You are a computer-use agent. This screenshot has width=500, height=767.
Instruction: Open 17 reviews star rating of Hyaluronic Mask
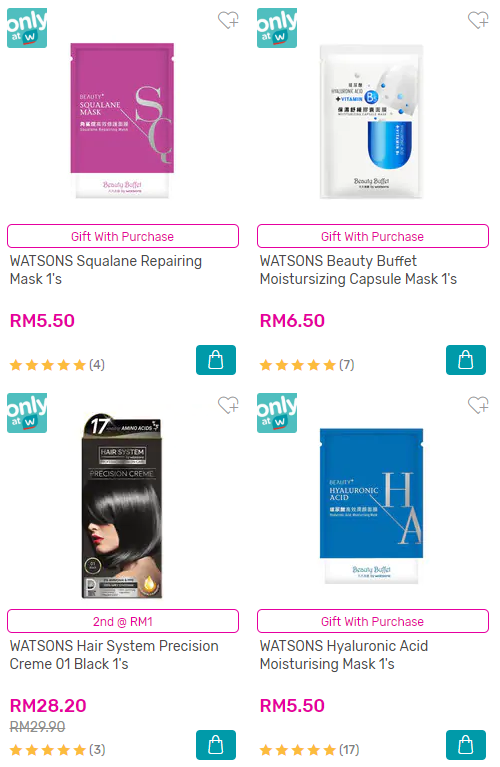pyautogui.click(x=309, y=750)
